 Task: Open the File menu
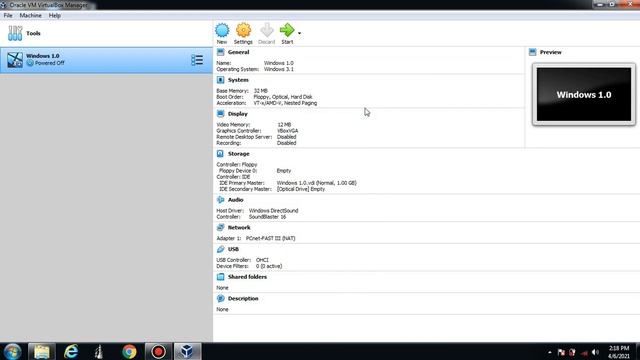pos(8,16)
